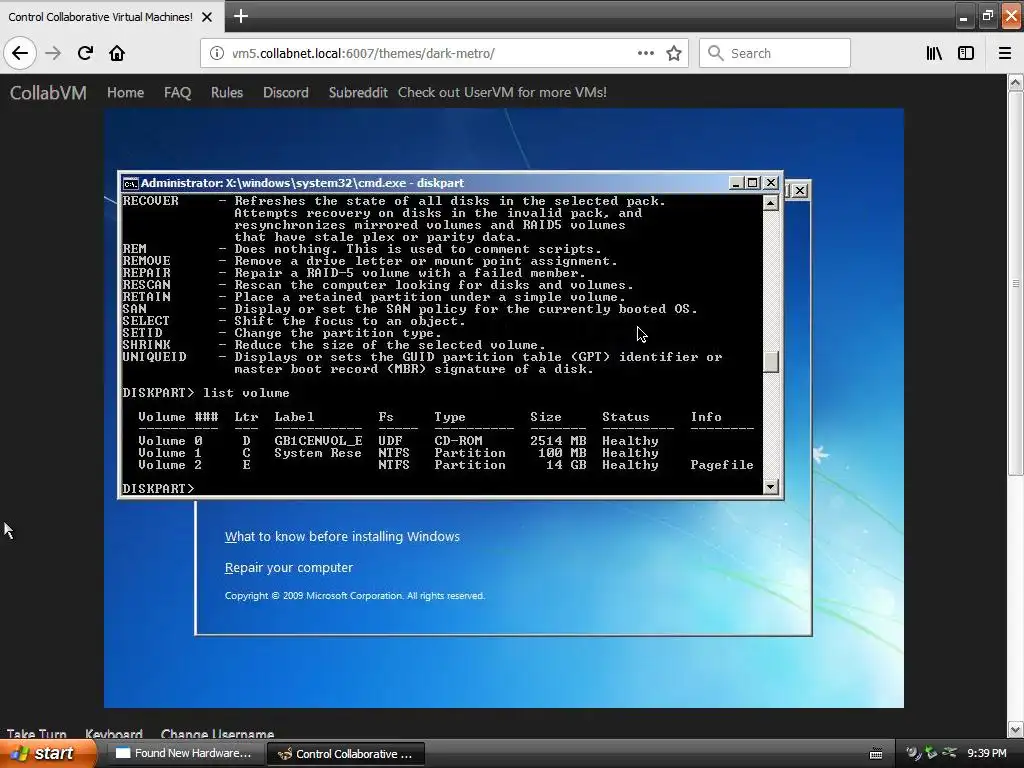Screen dimensions: 1024x768
Task: Click the CD-ROM type entry
Action: click(x=458, y=441)
